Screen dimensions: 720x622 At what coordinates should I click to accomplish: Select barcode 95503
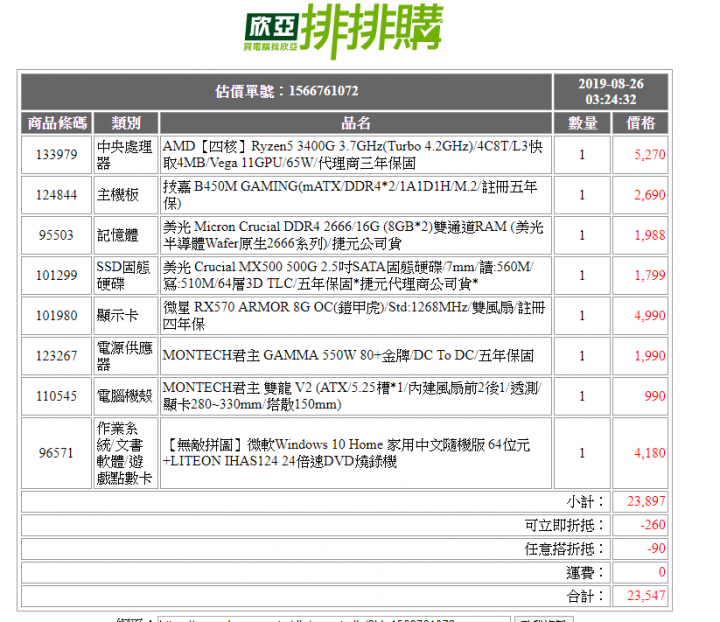coord(56,235)
